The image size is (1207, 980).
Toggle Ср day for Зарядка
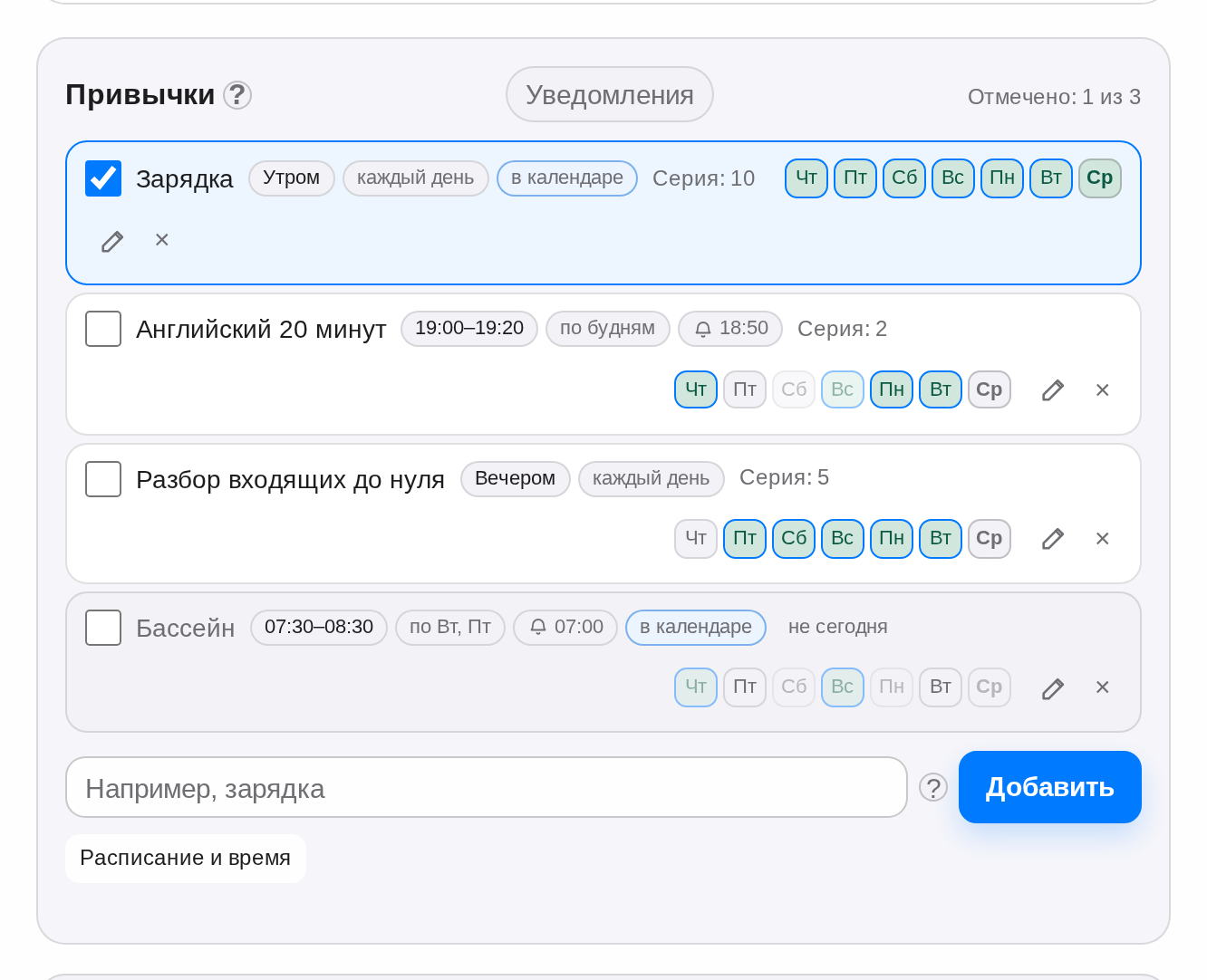(1100, 178)
